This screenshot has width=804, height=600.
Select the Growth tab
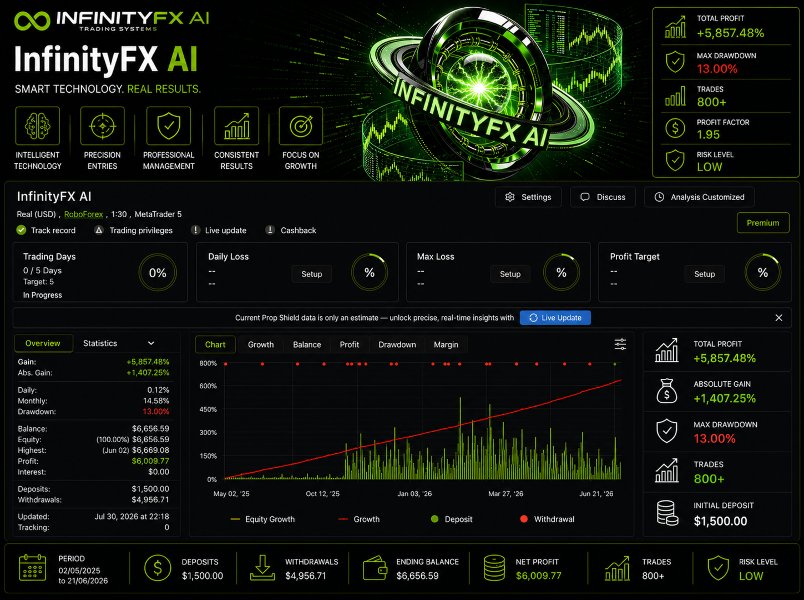point(260,345)
